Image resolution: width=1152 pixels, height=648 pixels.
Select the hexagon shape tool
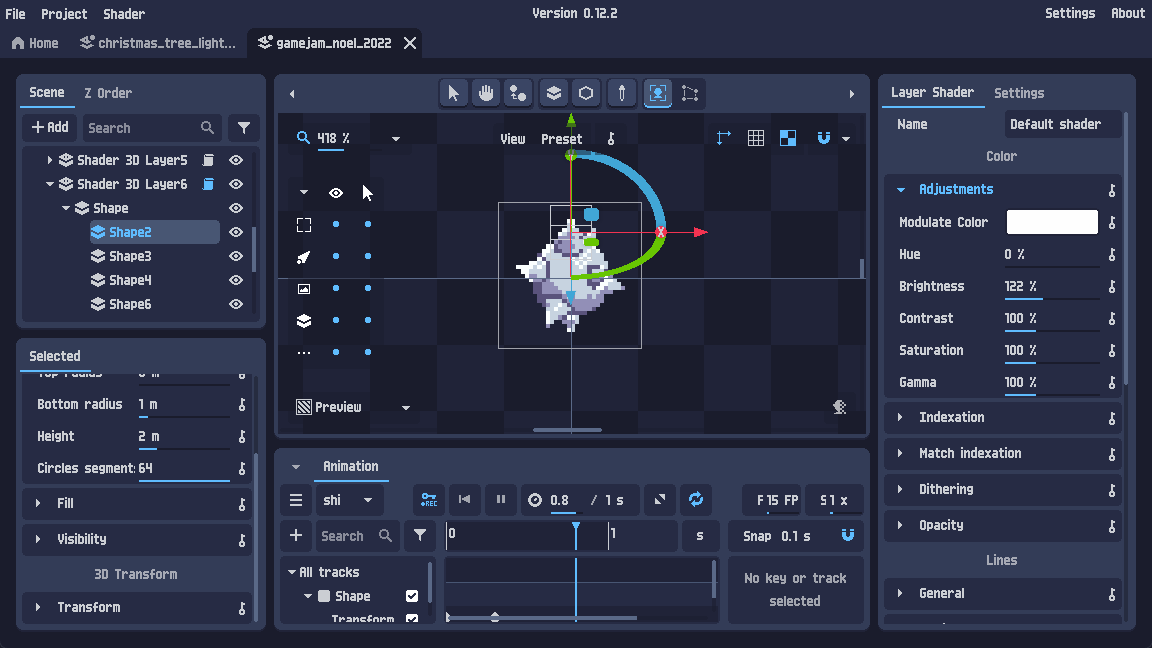tap(586, 93)
